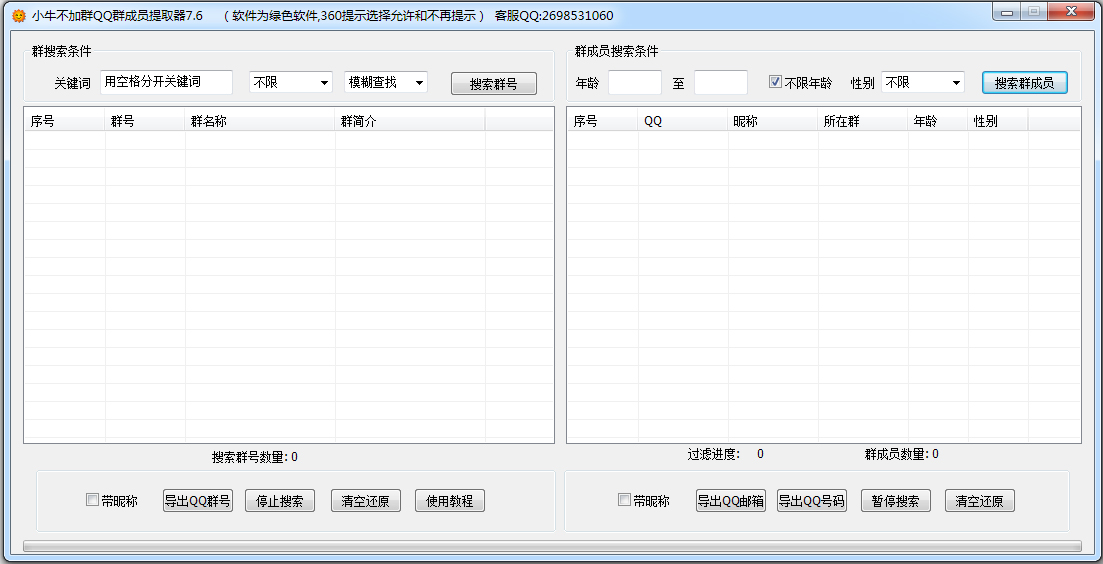The height and width of the screenshot is (564, 1103).
Task: Export emails with 导出QQ邮箱 button
Action: (x=731, y=501)
